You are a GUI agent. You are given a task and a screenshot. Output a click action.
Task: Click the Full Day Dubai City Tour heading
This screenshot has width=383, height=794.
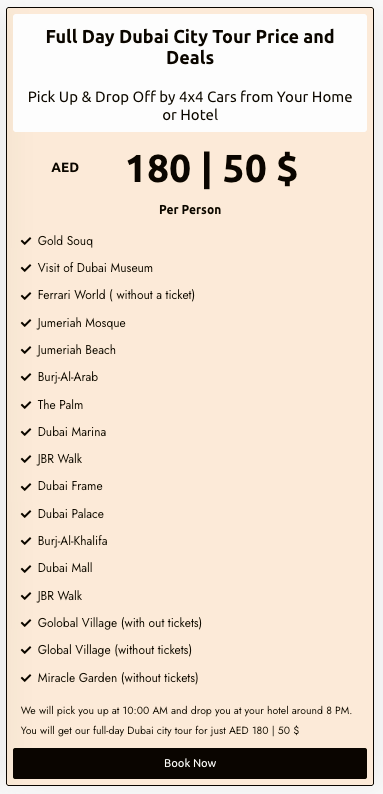click(x=190, y=47)
